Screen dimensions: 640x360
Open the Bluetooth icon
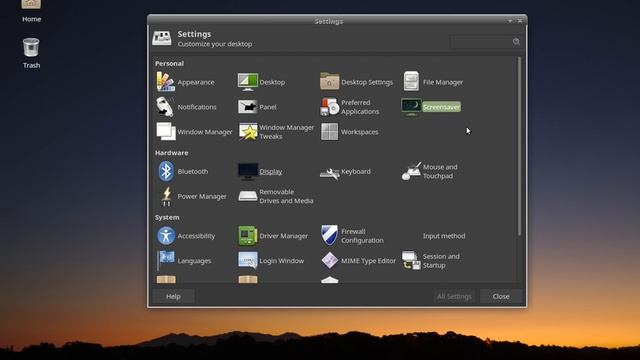166,171
